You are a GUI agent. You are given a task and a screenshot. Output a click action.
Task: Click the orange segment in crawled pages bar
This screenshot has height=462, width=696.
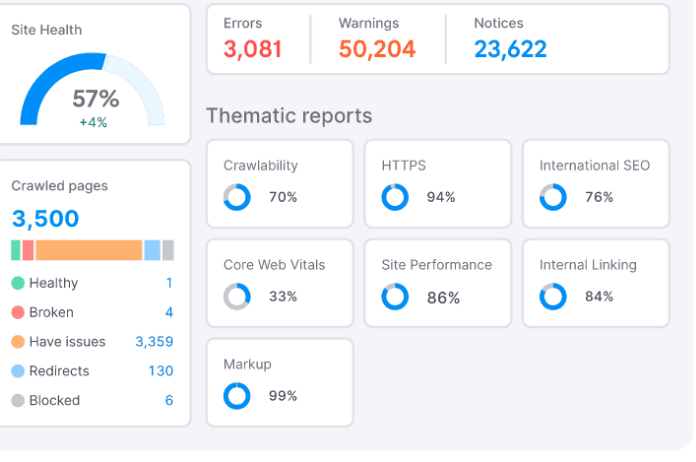89,250
